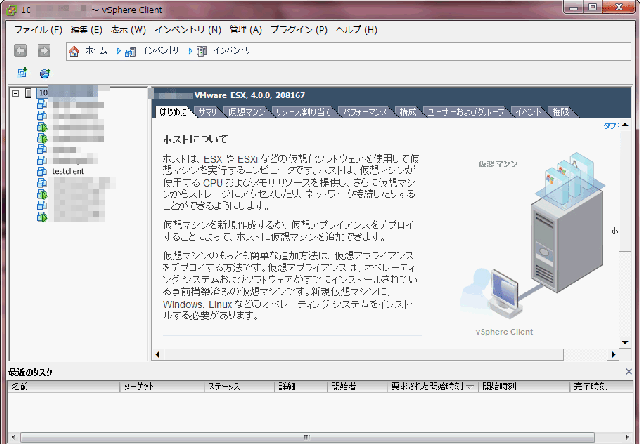Close the Recent Tasks panel with X
The width and height of the screenshot is (640, 444).
point(629,372)
